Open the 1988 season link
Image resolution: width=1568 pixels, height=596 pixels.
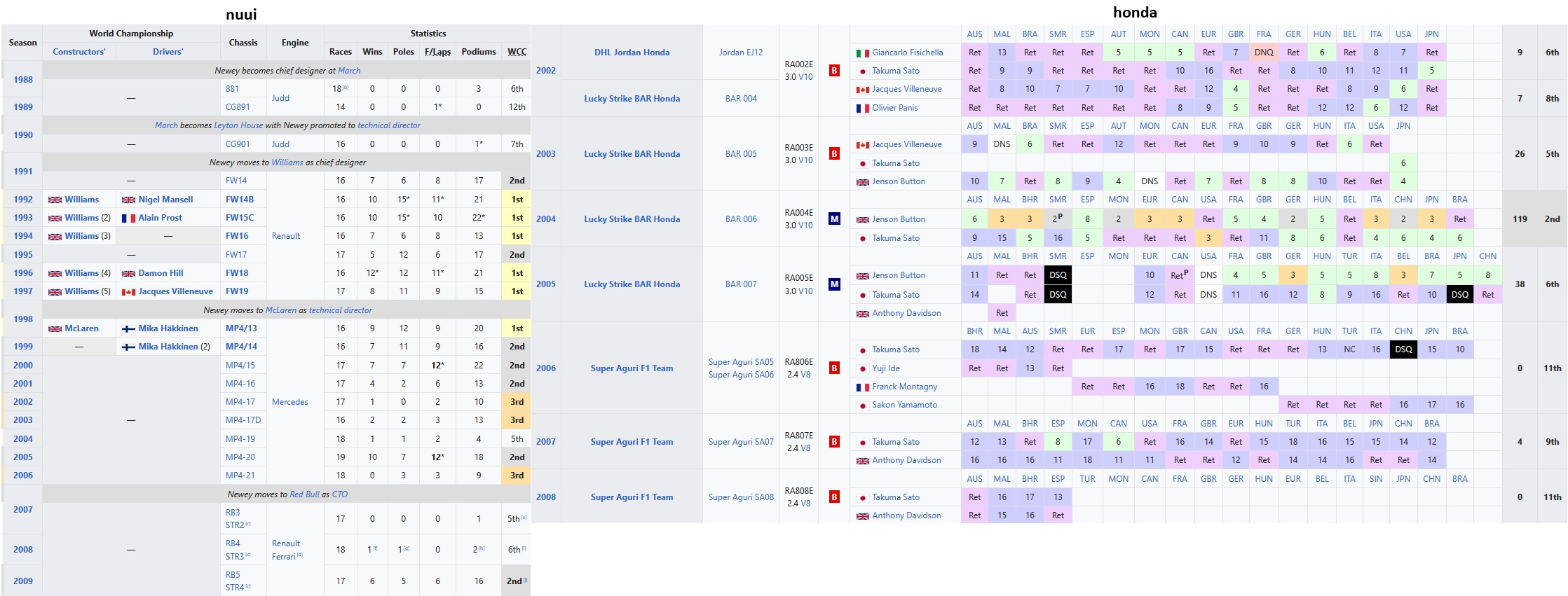tap(23, 80)
